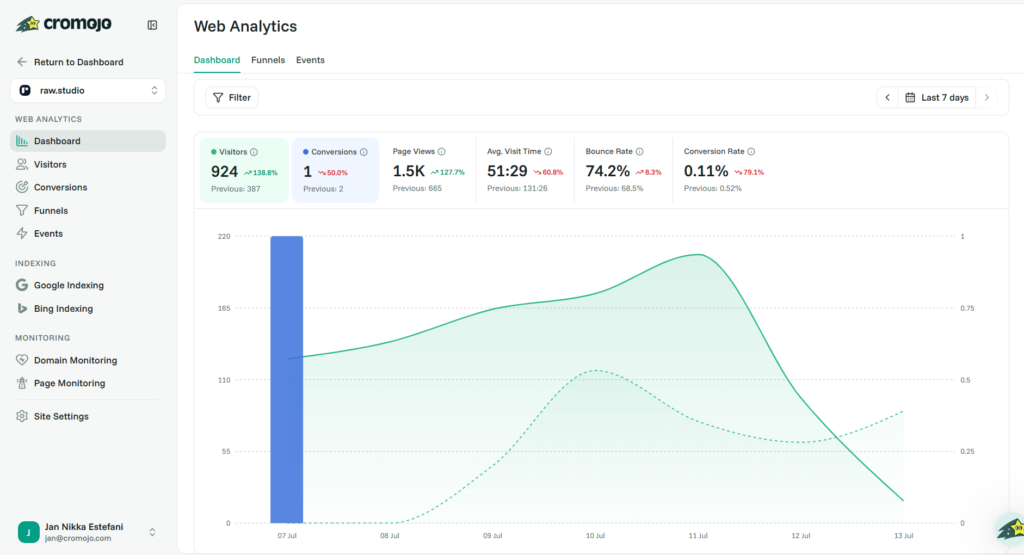Screen dimensions: 1024x555
Task: Select the Bounce Rate metric card
Action: tap(623, 170)
